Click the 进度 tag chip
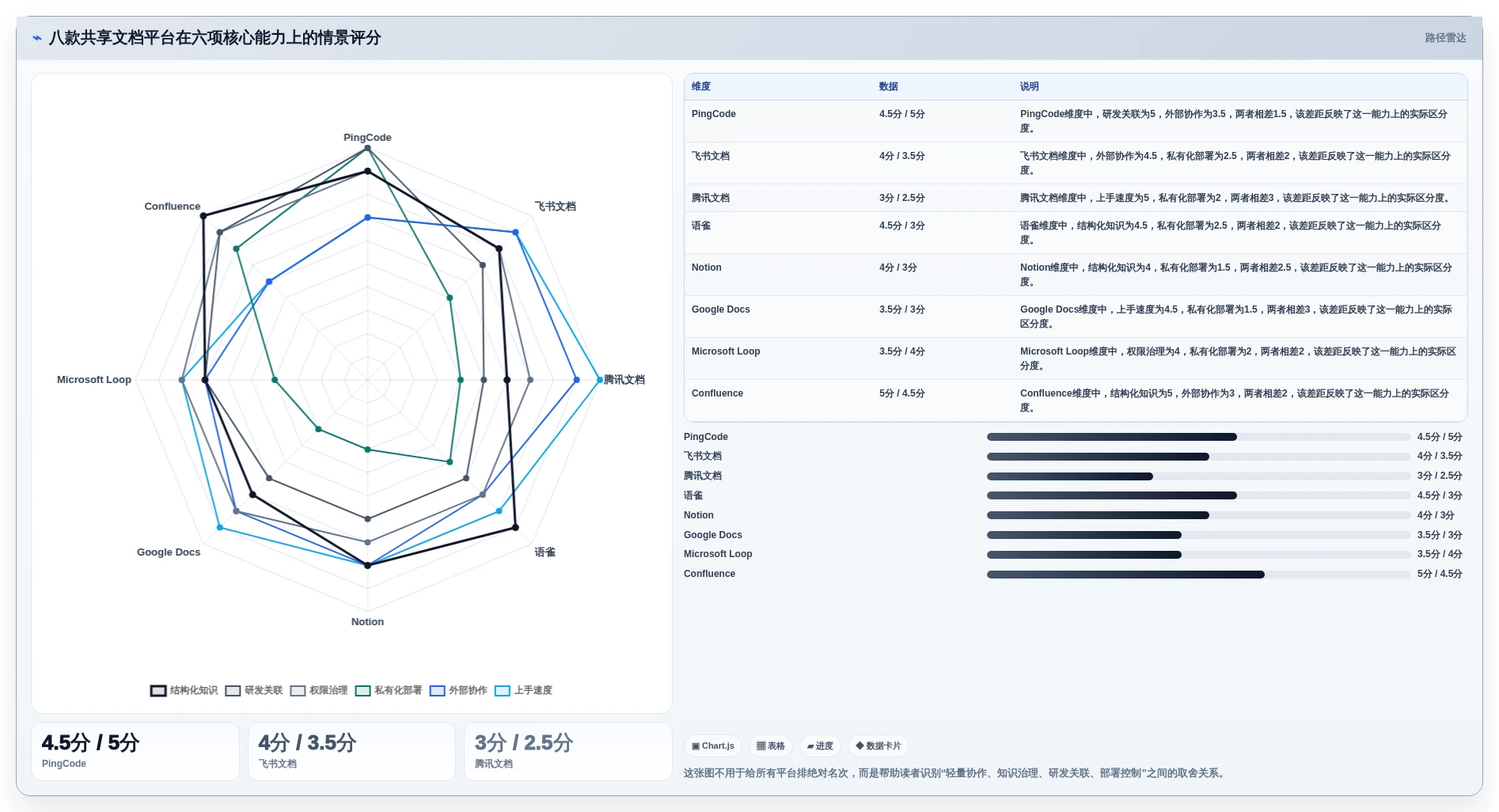Screen dimensions: 1499x812 click(820, 746)
